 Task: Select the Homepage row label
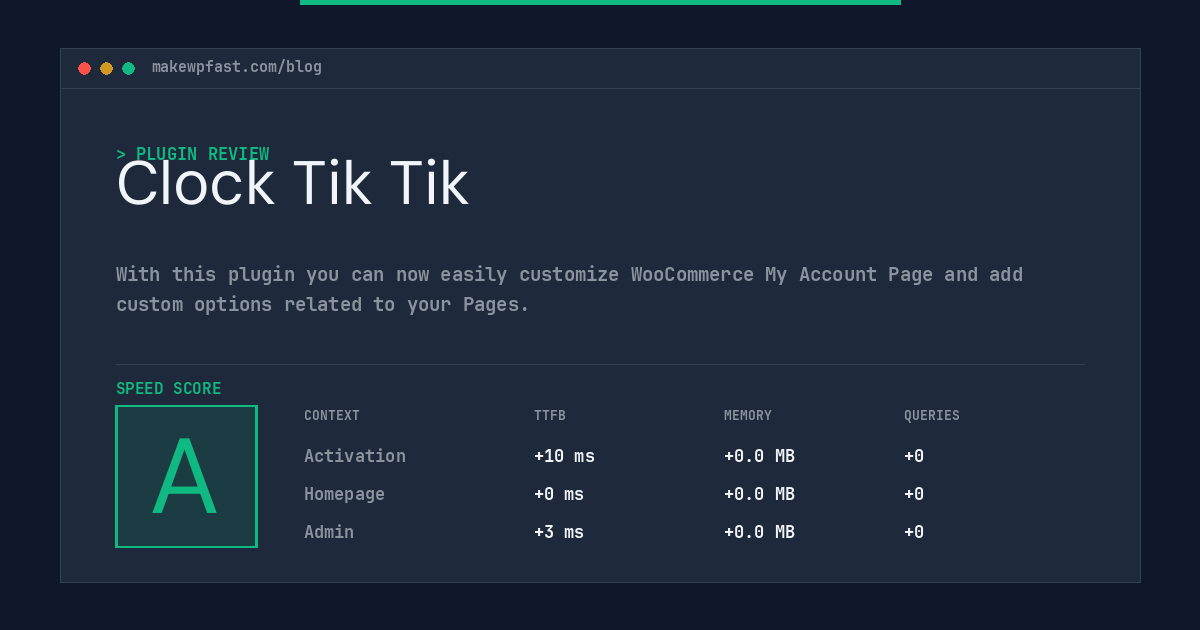344,494
